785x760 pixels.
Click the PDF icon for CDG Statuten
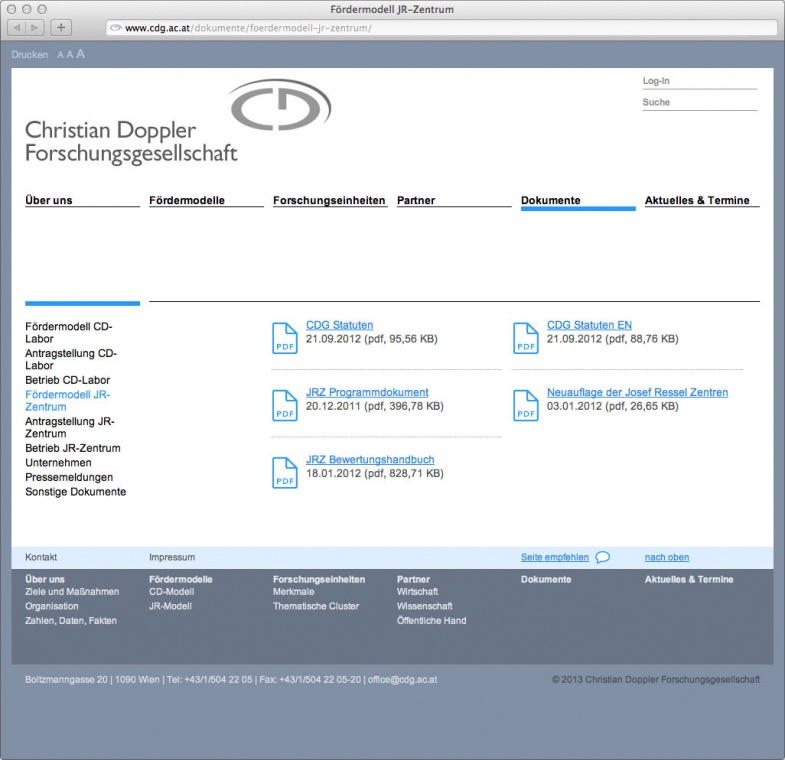(285, 338)
